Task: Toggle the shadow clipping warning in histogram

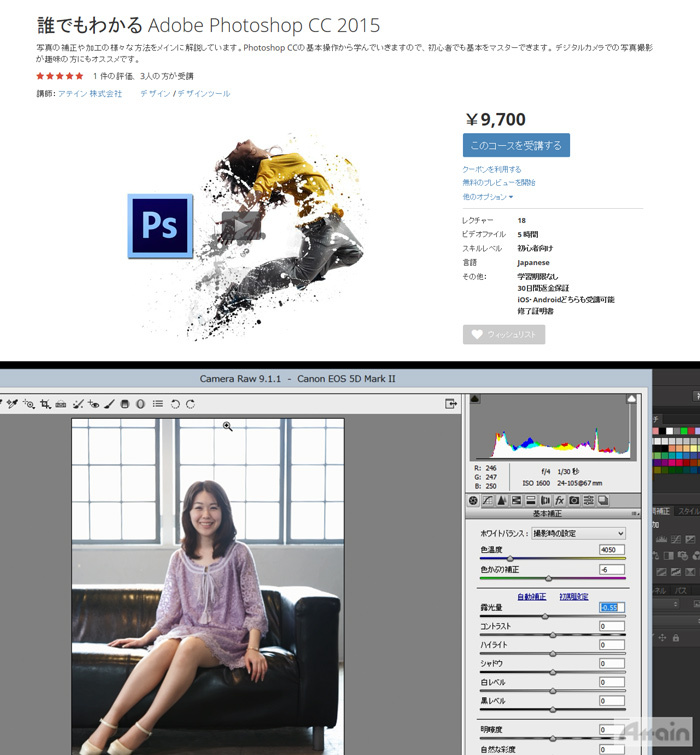Action: click(x=475, y=399)
